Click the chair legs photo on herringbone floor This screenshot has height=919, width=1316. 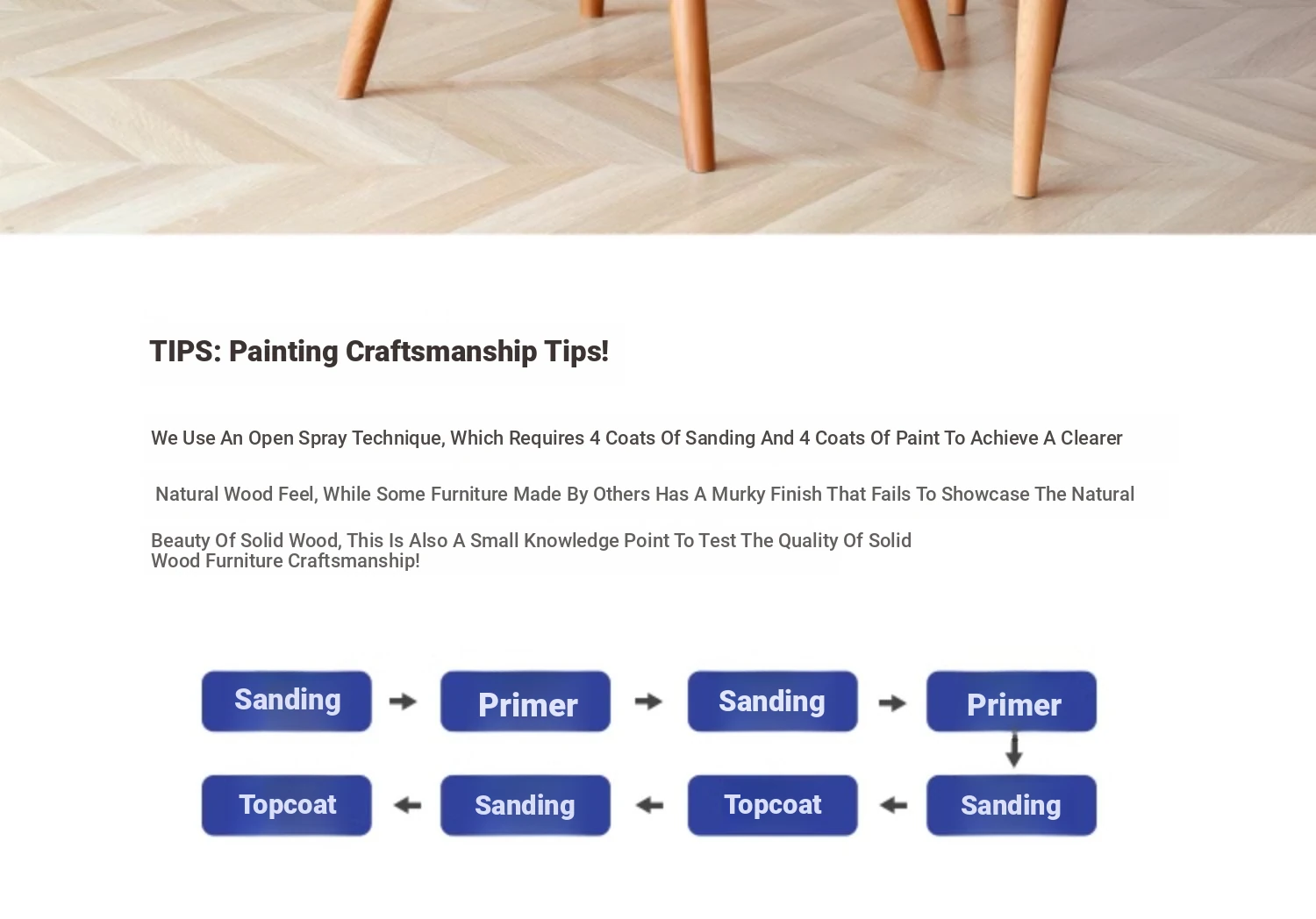click(x=658, y=117)
